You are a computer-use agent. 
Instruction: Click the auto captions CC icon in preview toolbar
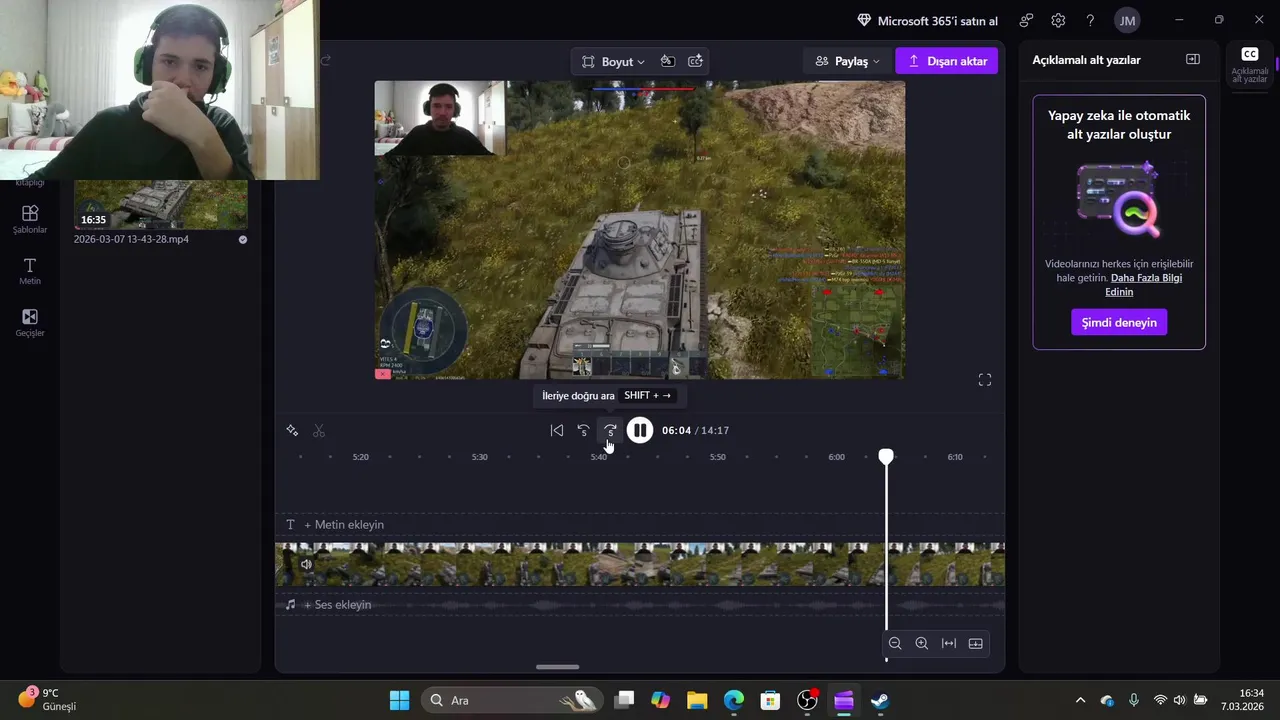[x=695, y=61]
